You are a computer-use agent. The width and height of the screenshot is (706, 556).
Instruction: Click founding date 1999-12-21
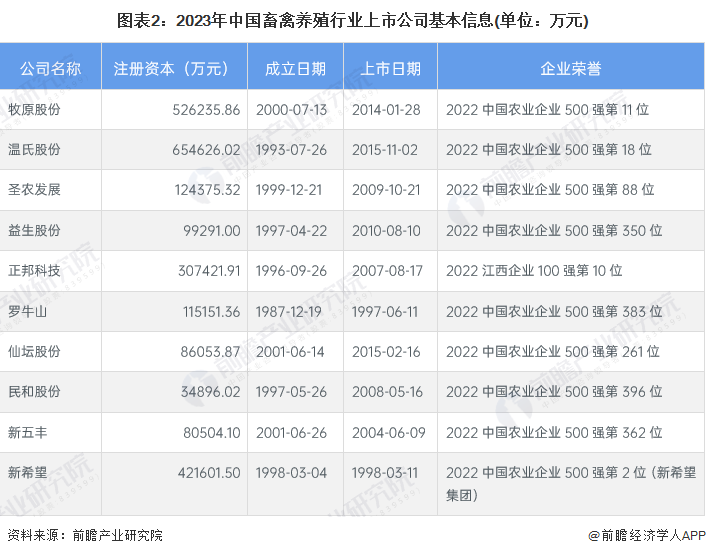click(289, 190)
